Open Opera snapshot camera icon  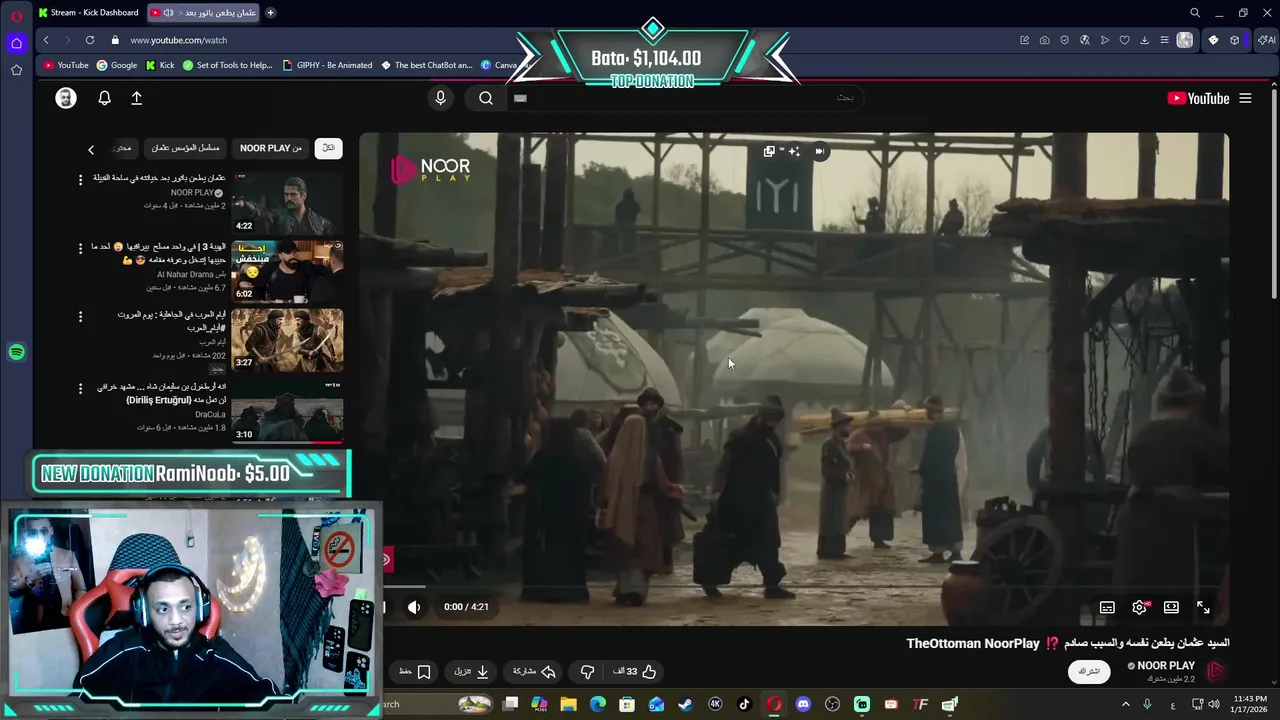[1044, 40]
